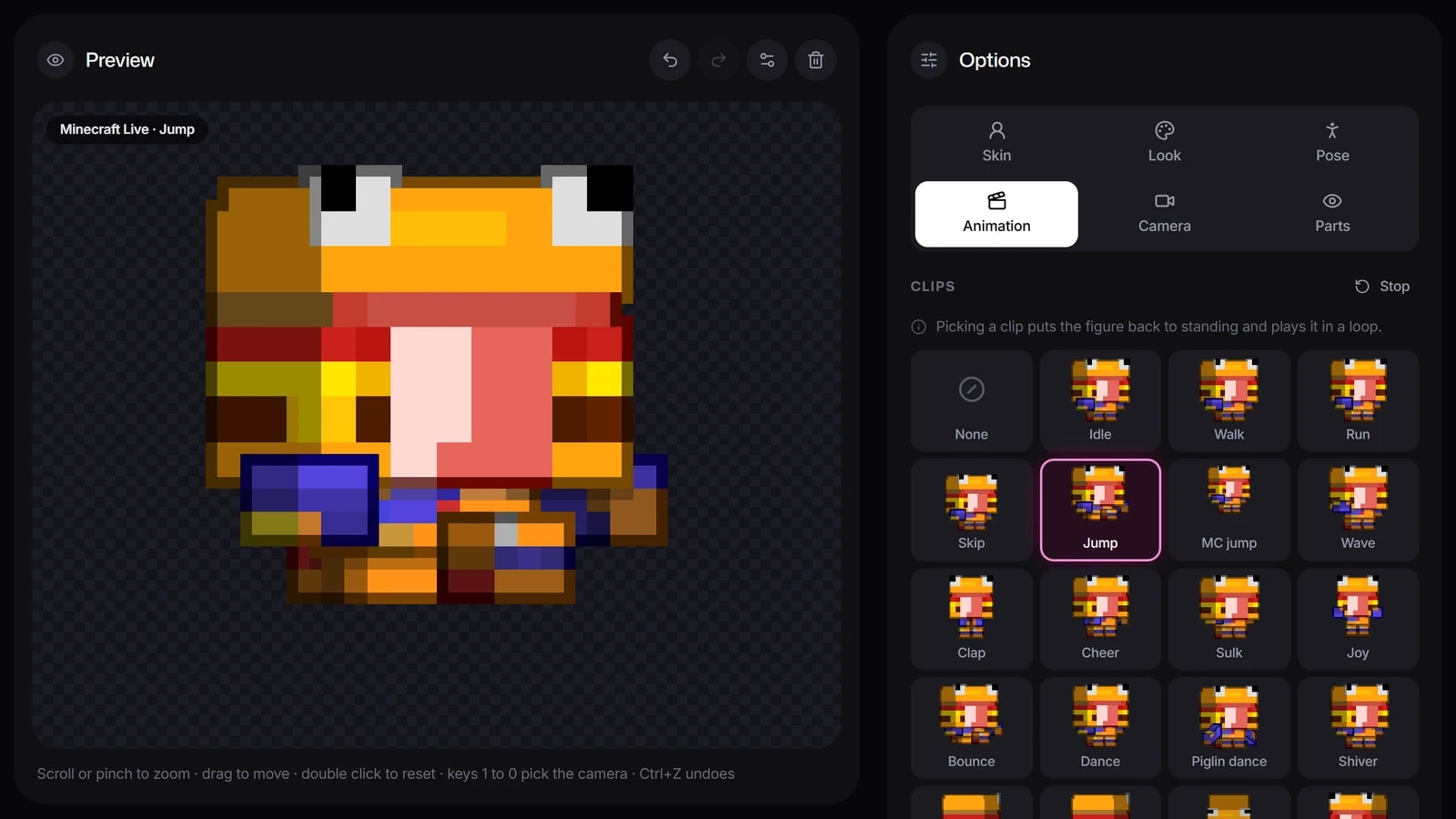Pick the Sulk animation clip

(1229, 619)
